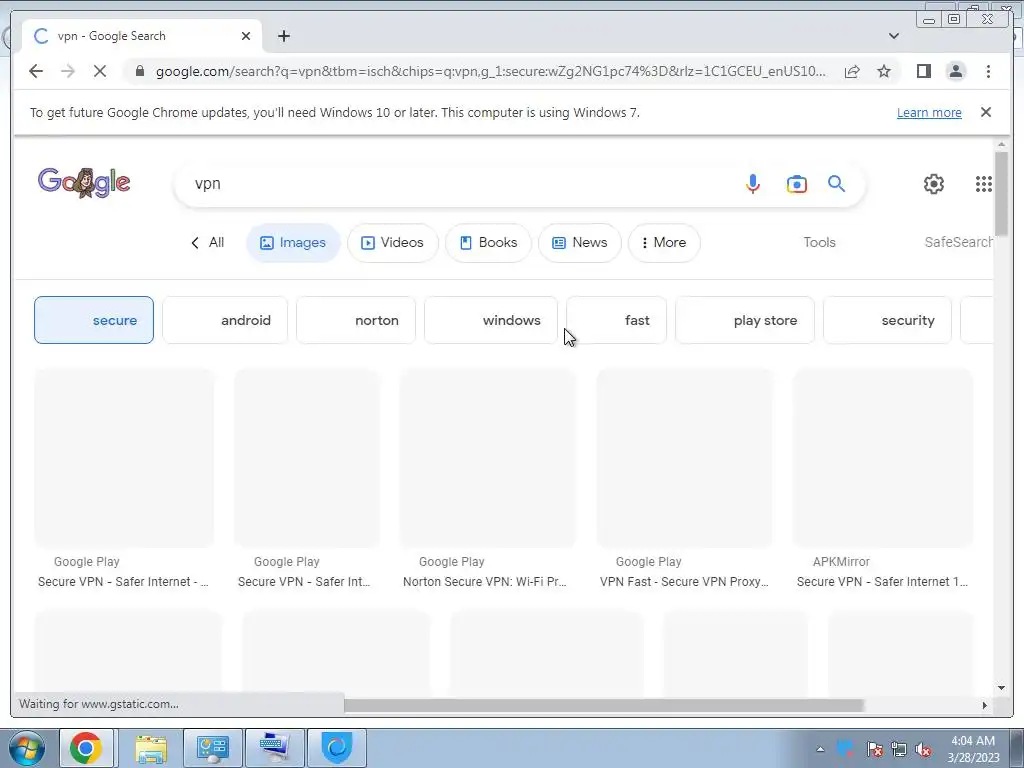The width and height of the screenshot is (1024, 768).
Task: Switch to News results
Action: click(580, 243)
